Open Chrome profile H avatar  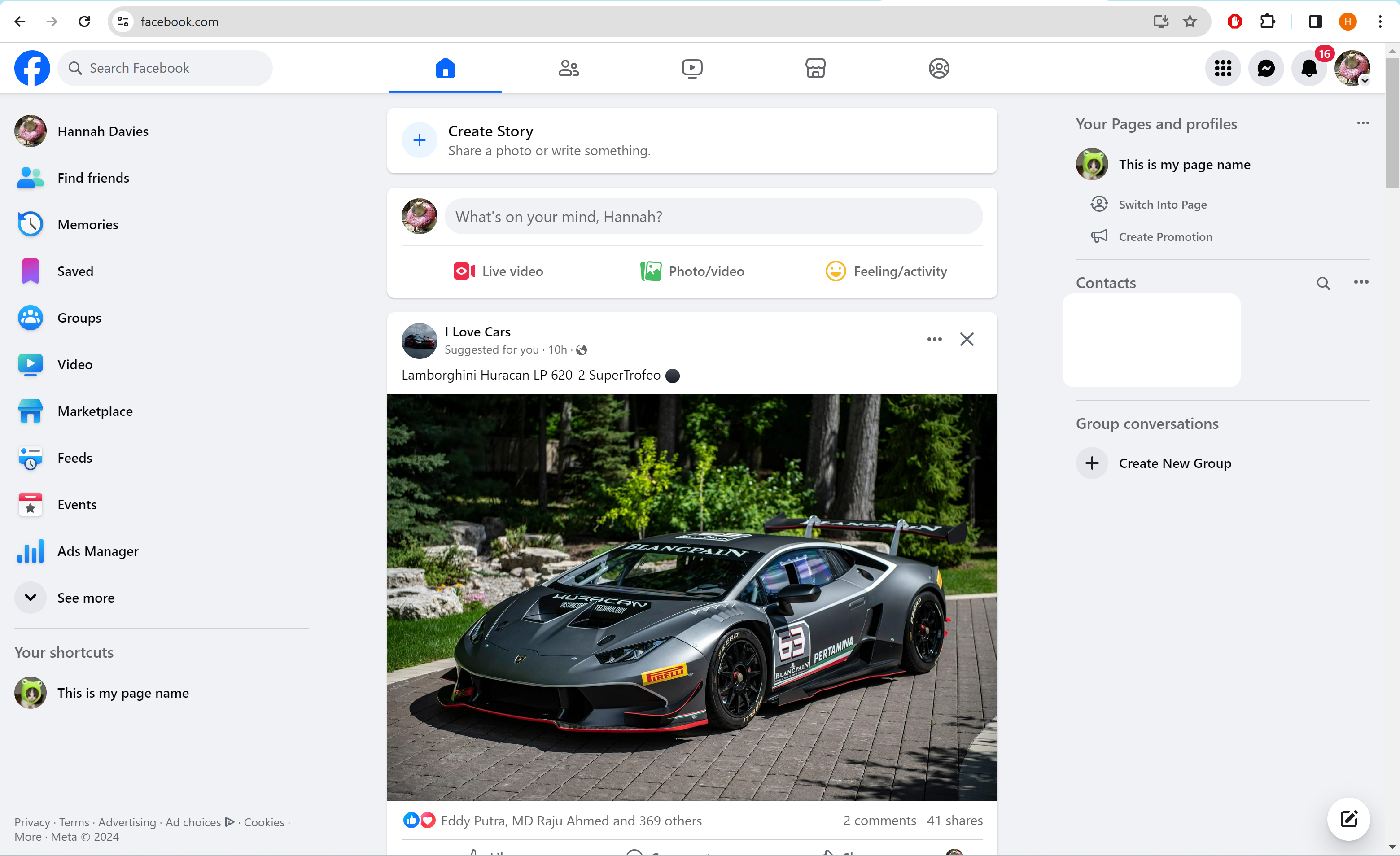[1348, 22]
